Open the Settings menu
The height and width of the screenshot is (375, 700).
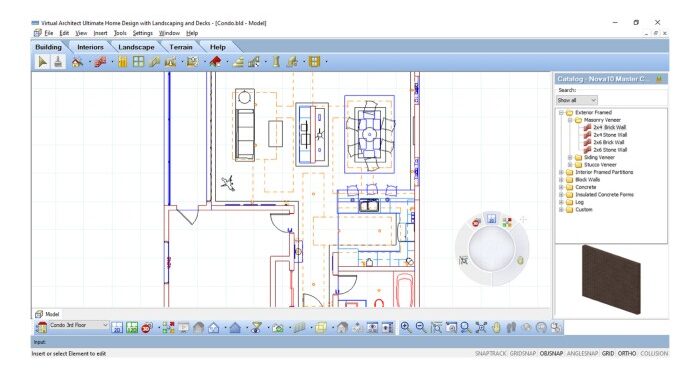[x=143, y=33]
